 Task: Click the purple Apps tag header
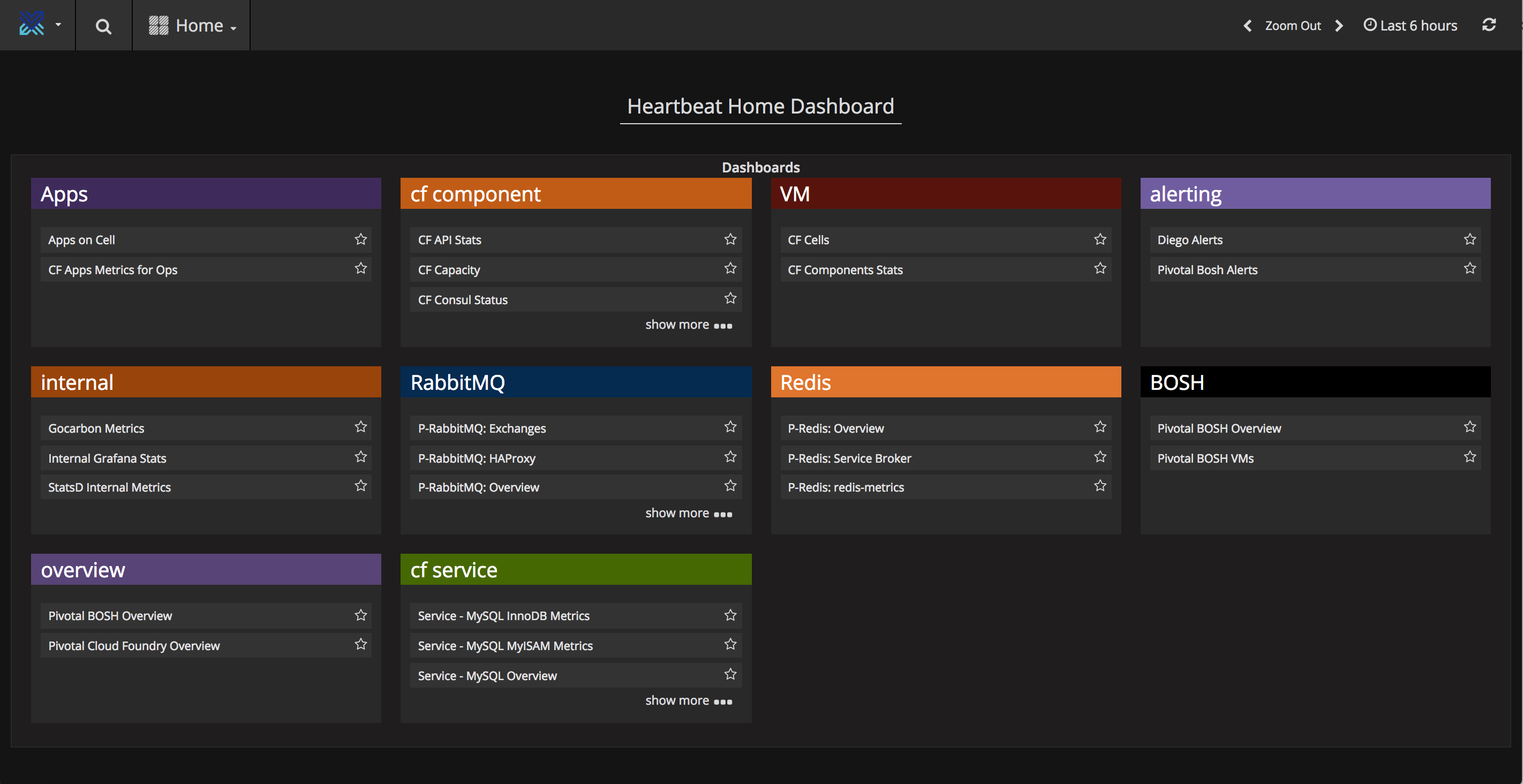point(206,193)
